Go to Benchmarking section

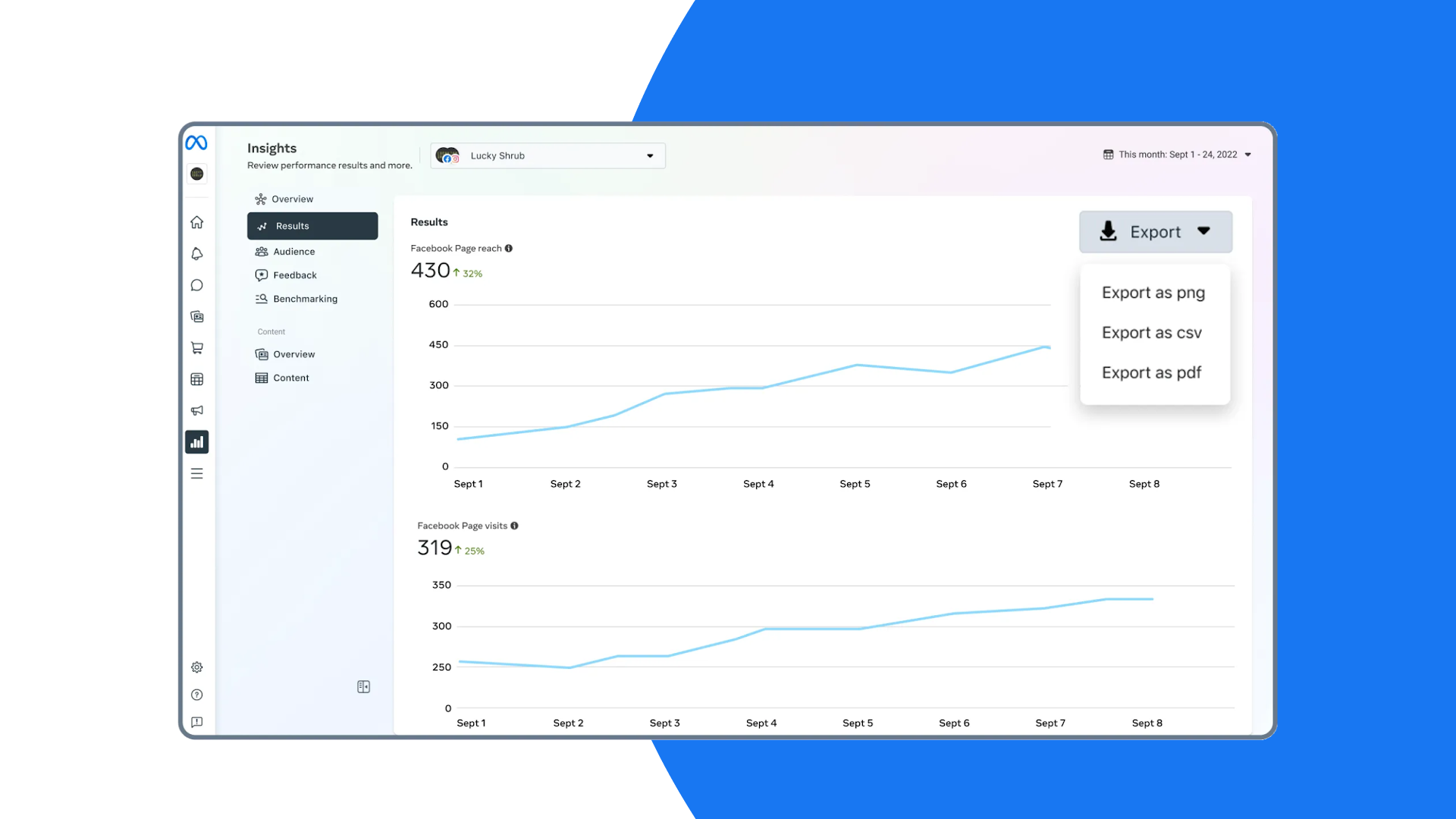point(305,299)
